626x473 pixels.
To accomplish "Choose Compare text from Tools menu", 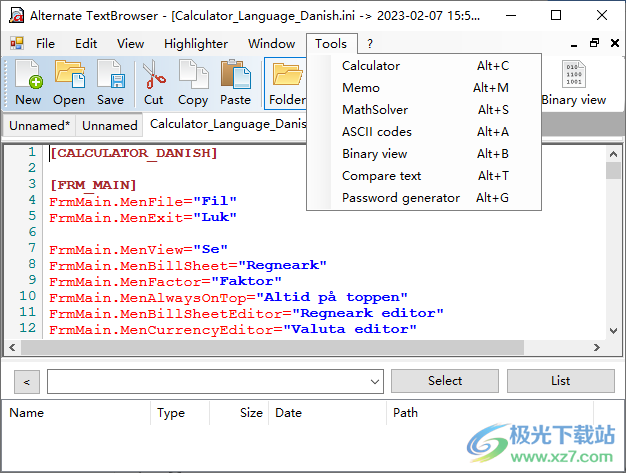I will (x=424, y=176).
